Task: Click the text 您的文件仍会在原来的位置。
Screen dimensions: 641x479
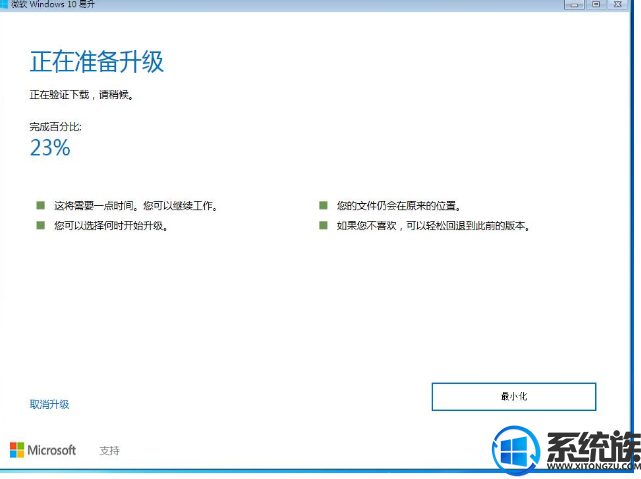Action: coord(399,205)
